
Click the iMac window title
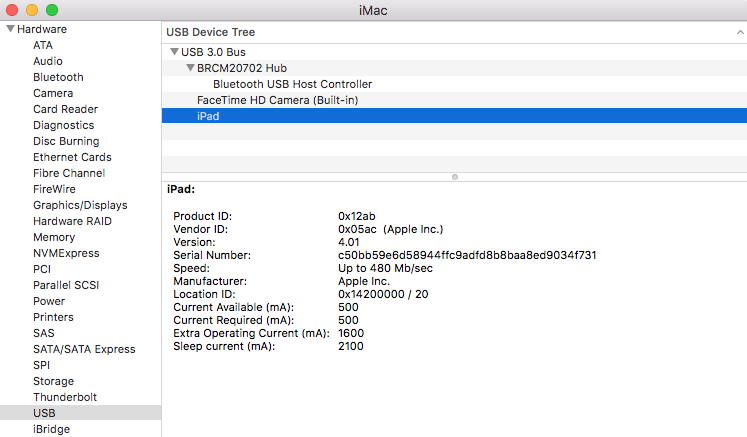tap(373, 10)
